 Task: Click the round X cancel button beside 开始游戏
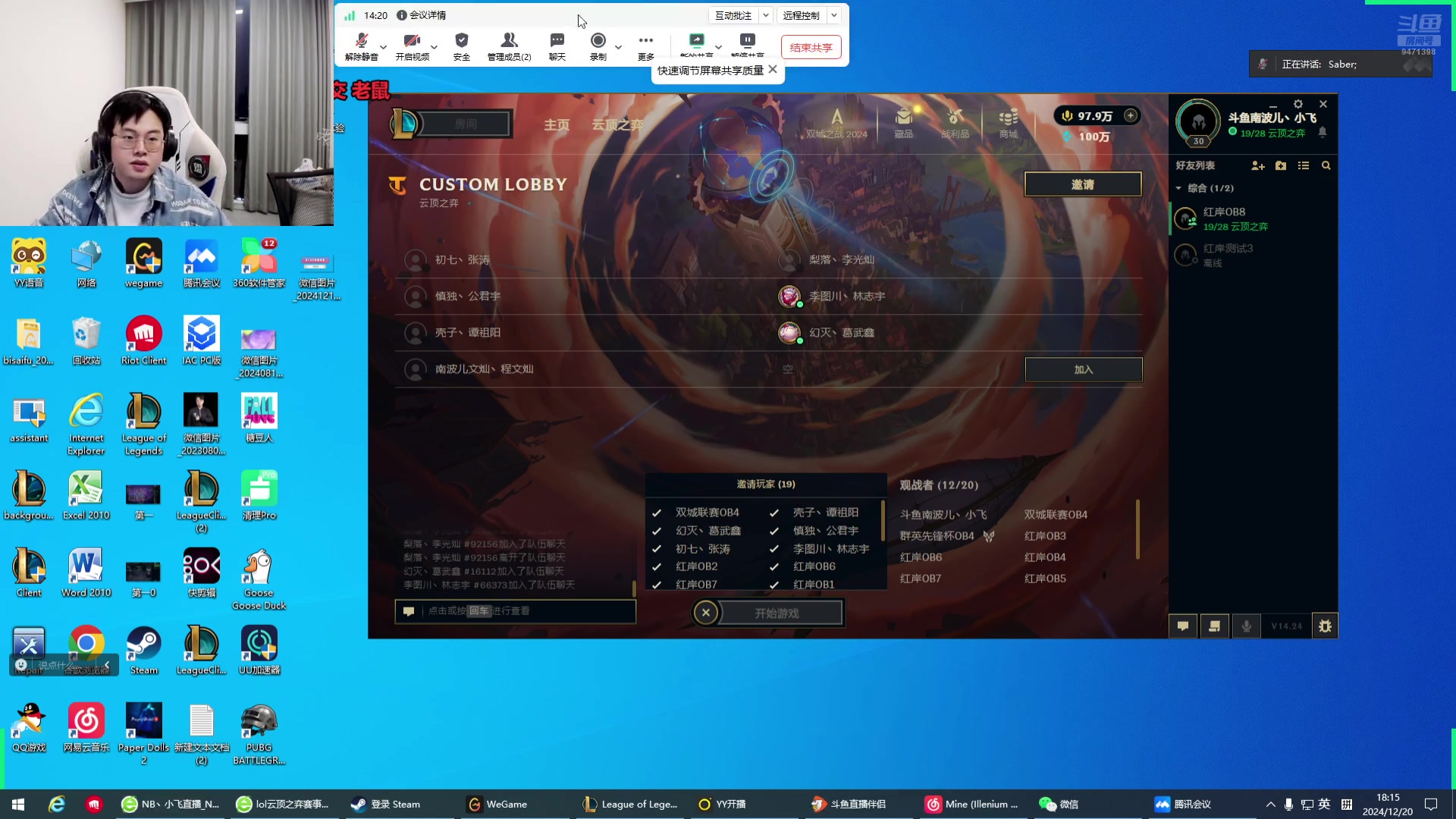[706, 613]
